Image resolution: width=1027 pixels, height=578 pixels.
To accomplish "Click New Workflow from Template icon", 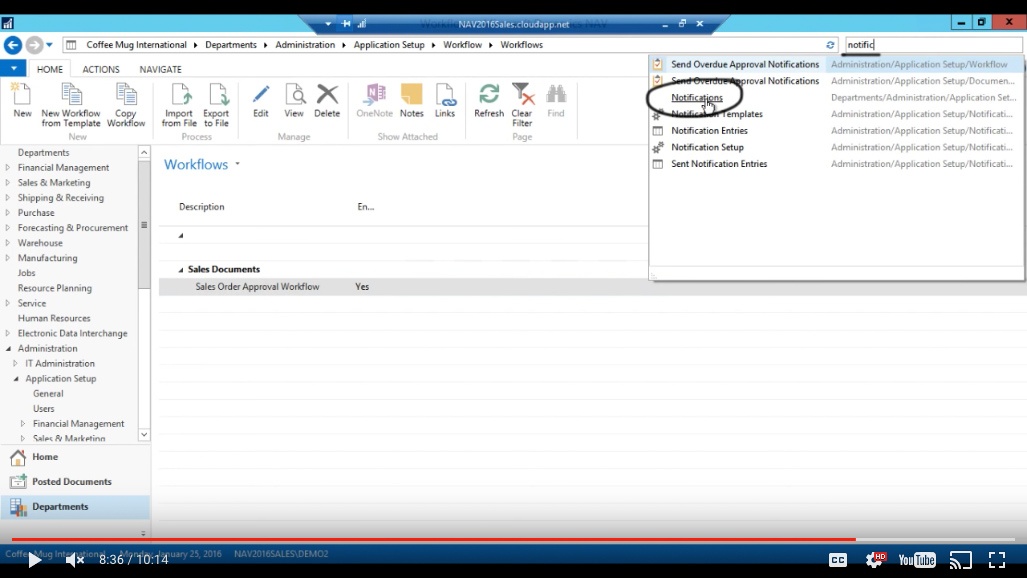I will click(x=71, y=97).
